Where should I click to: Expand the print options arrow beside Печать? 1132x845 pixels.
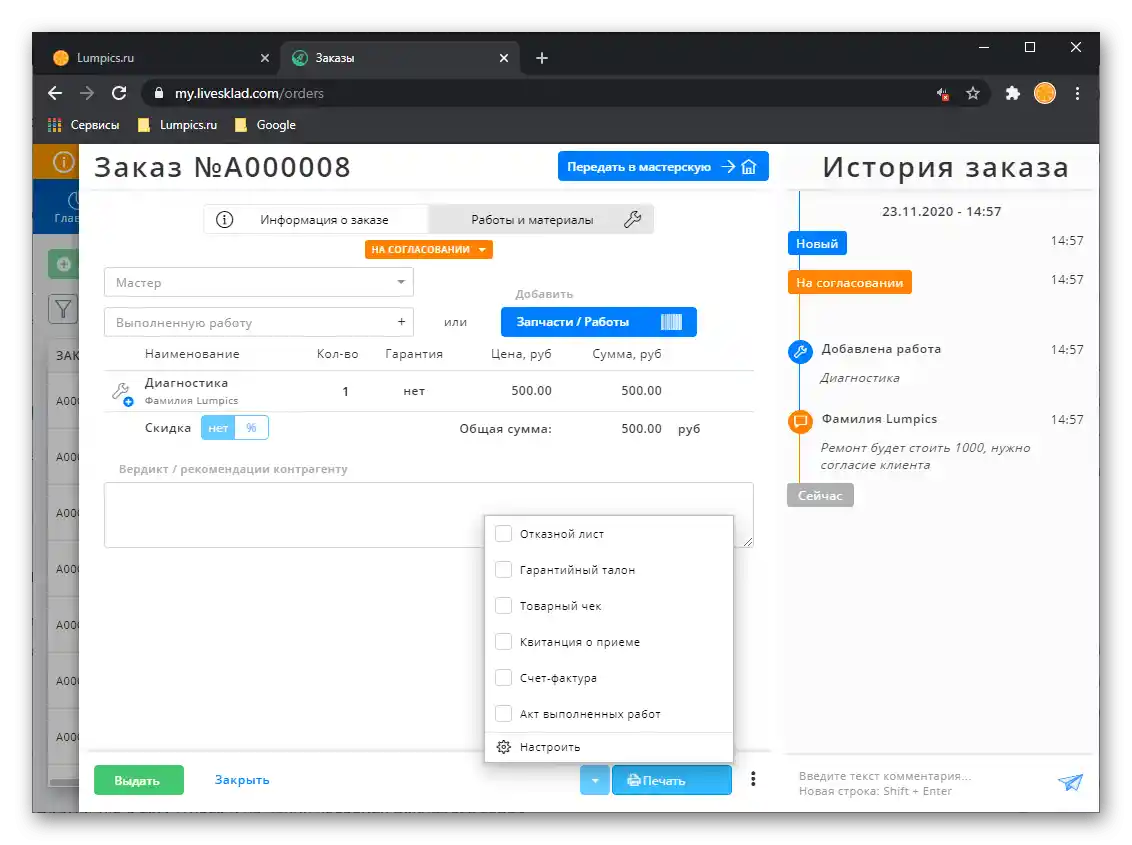pos(594,779)
